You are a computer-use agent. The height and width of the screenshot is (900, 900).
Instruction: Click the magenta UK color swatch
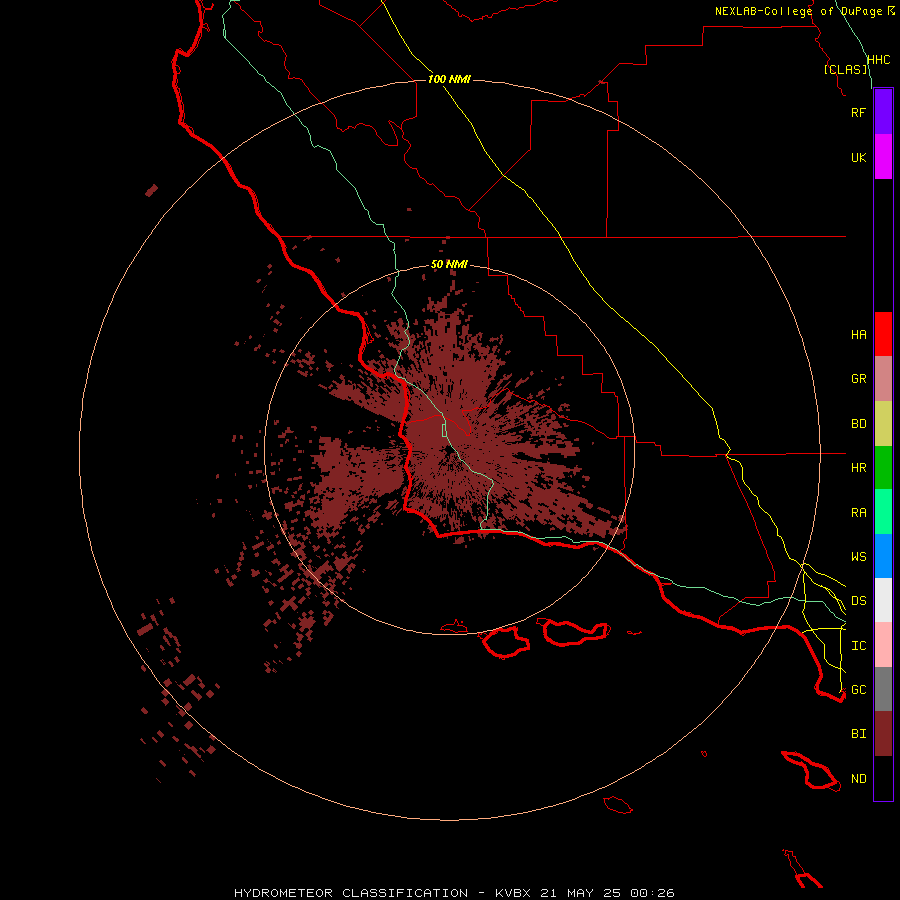click(x=883, y=157)
